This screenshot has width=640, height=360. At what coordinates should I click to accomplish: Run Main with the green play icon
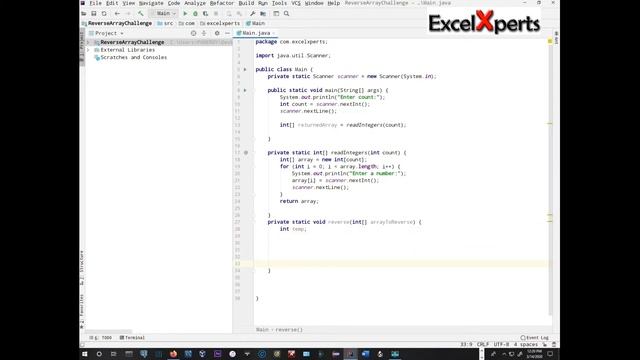185,13
